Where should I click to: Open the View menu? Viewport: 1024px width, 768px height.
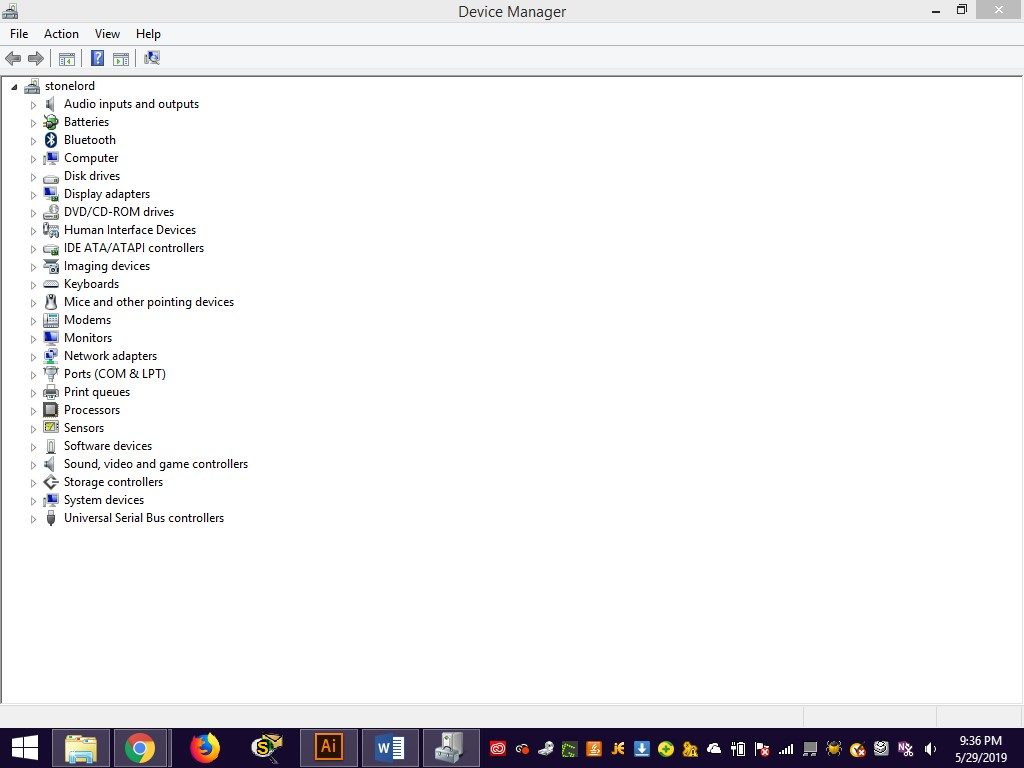pos(107,34)
